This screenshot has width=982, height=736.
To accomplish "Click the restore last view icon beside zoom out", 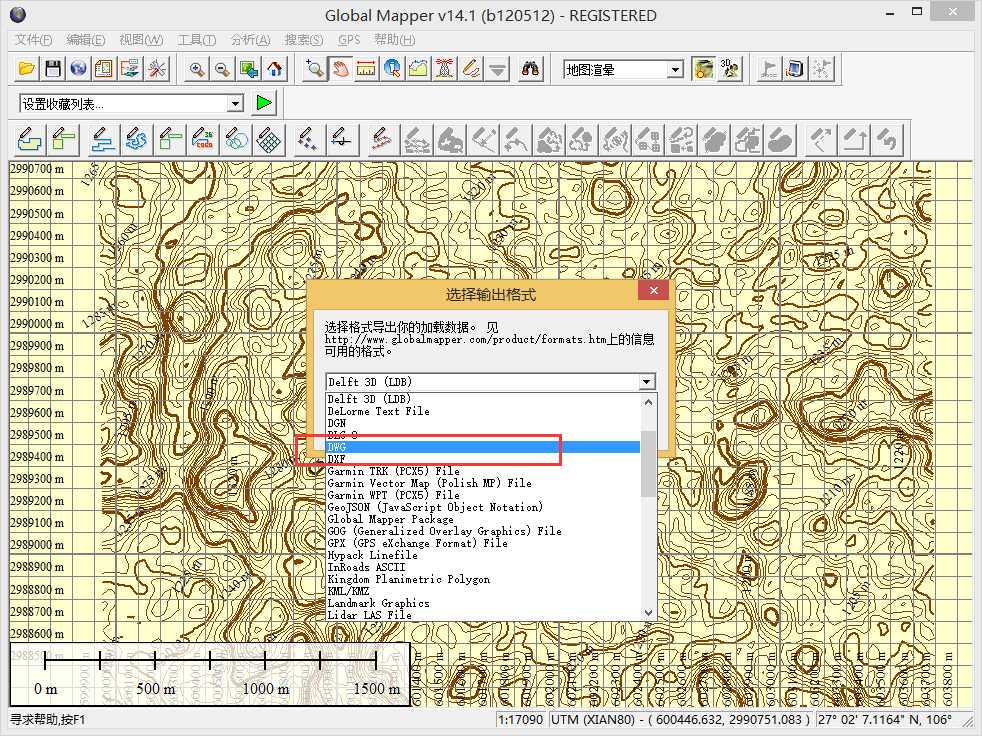I will pyautogui.click(x=249, y=69).
